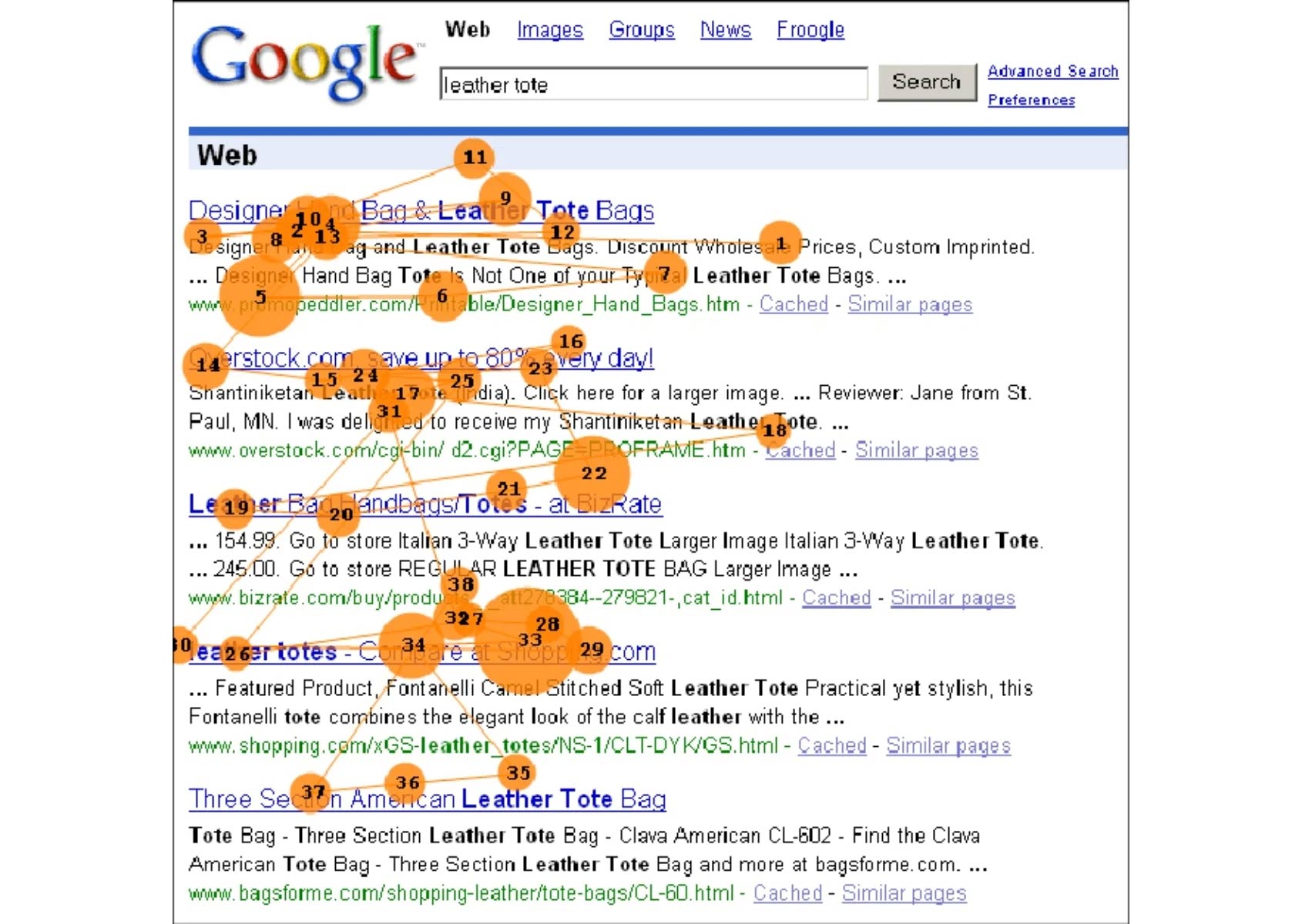
Task: Show Similar pages for shopping.com result
Action: tap(948, 745)
